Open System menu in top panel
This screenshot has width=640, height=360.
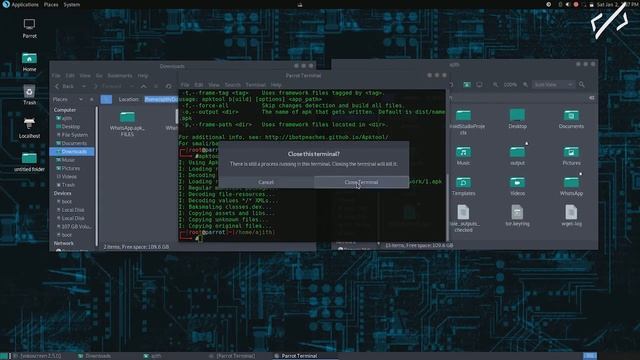(71, 4)
